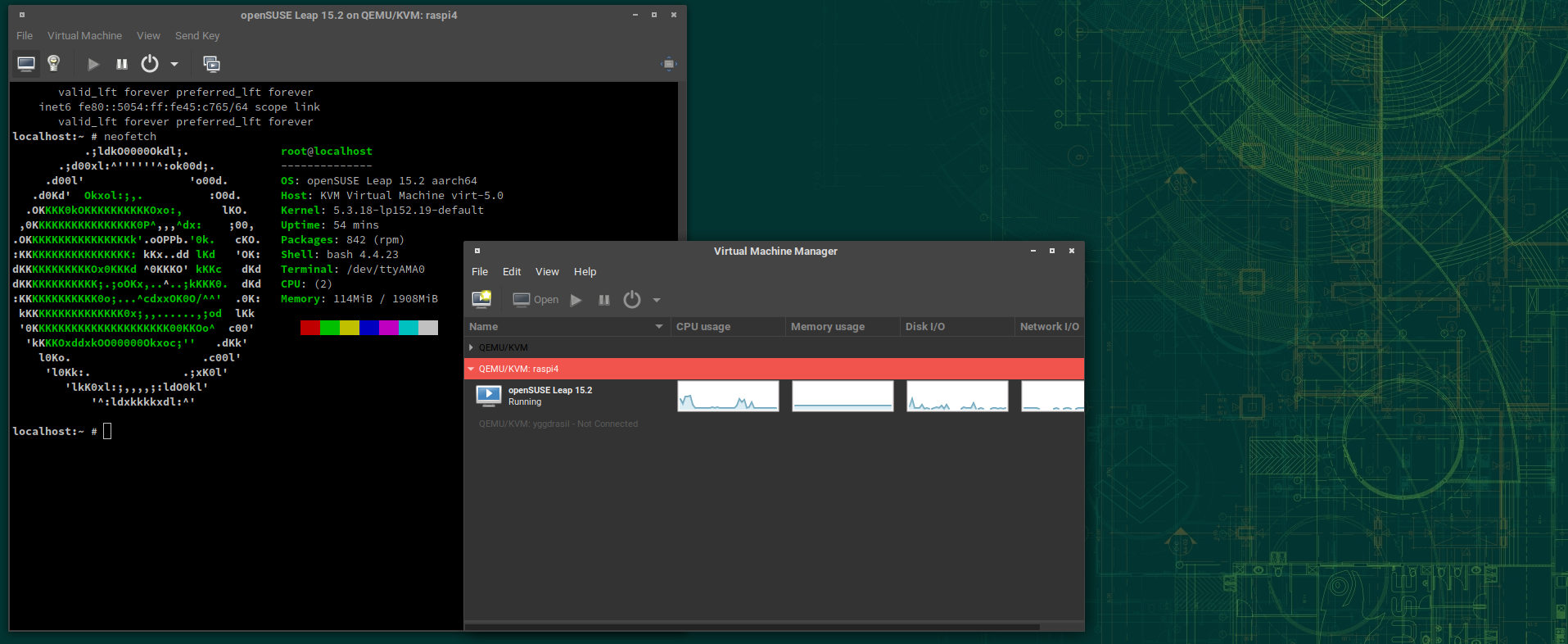Expand the QEMU/KVM connection row

click(x=471, y=347)
